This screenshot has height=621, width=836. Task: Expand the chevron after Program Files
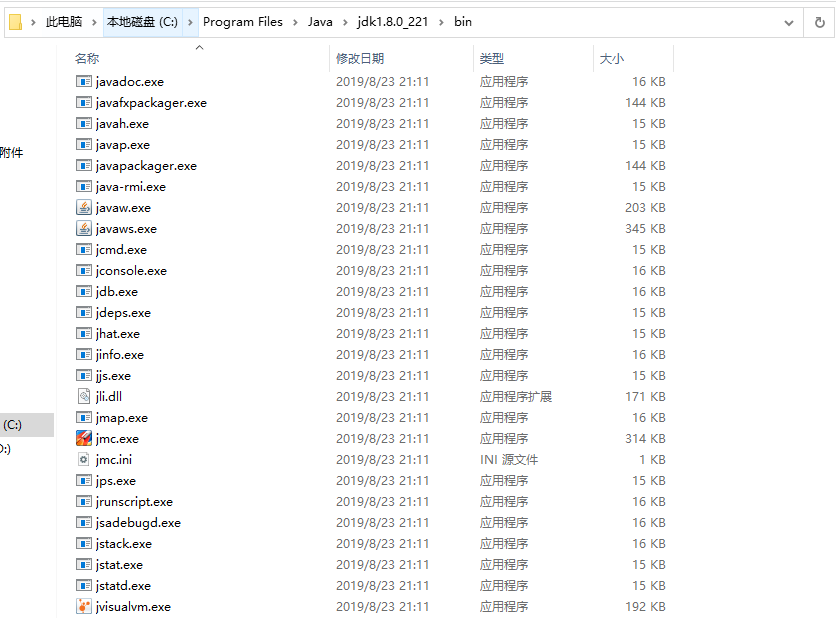(295, 22)
